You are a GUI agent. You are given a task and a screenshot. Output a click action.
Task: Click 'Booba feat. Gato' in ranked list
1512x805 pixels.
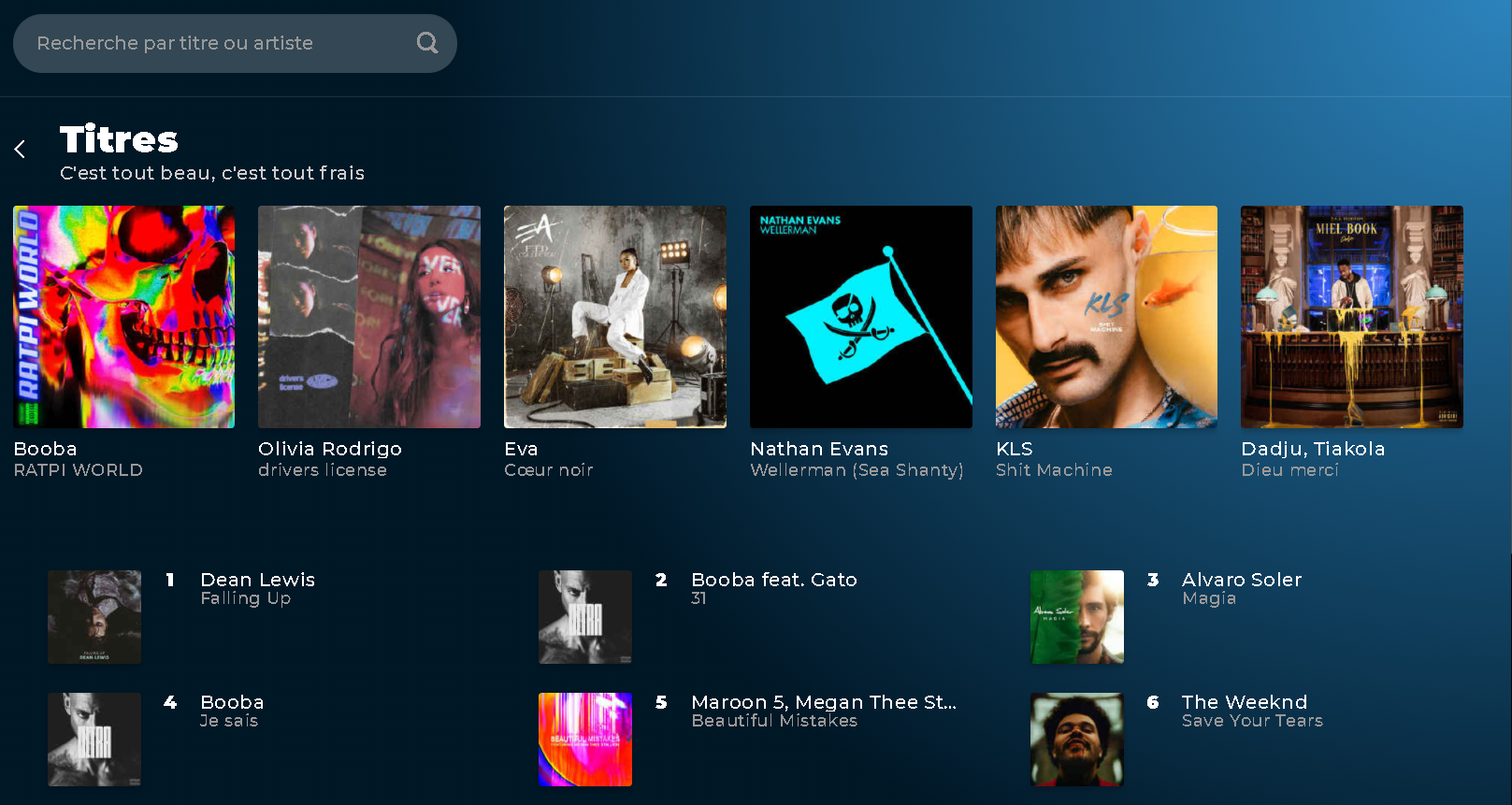click(774, 580)
